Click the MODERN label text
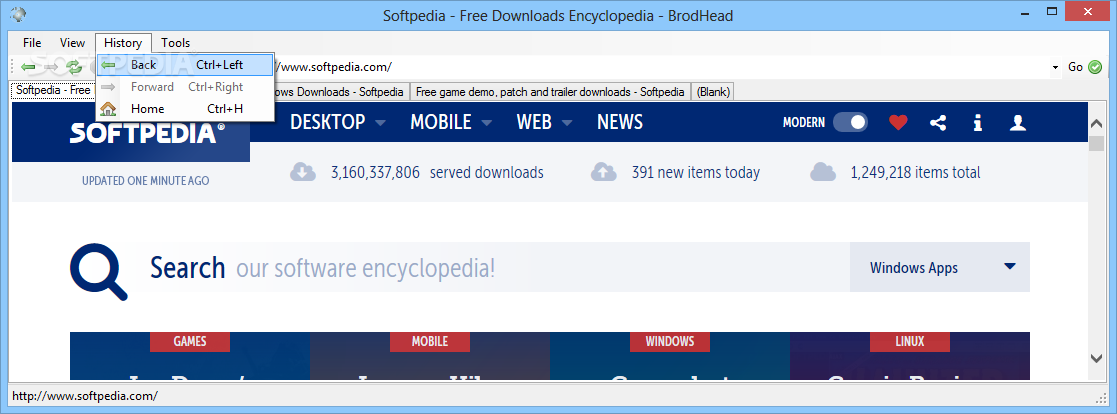Viewport: 1117px width, 414px height. (x=804, y=123)
